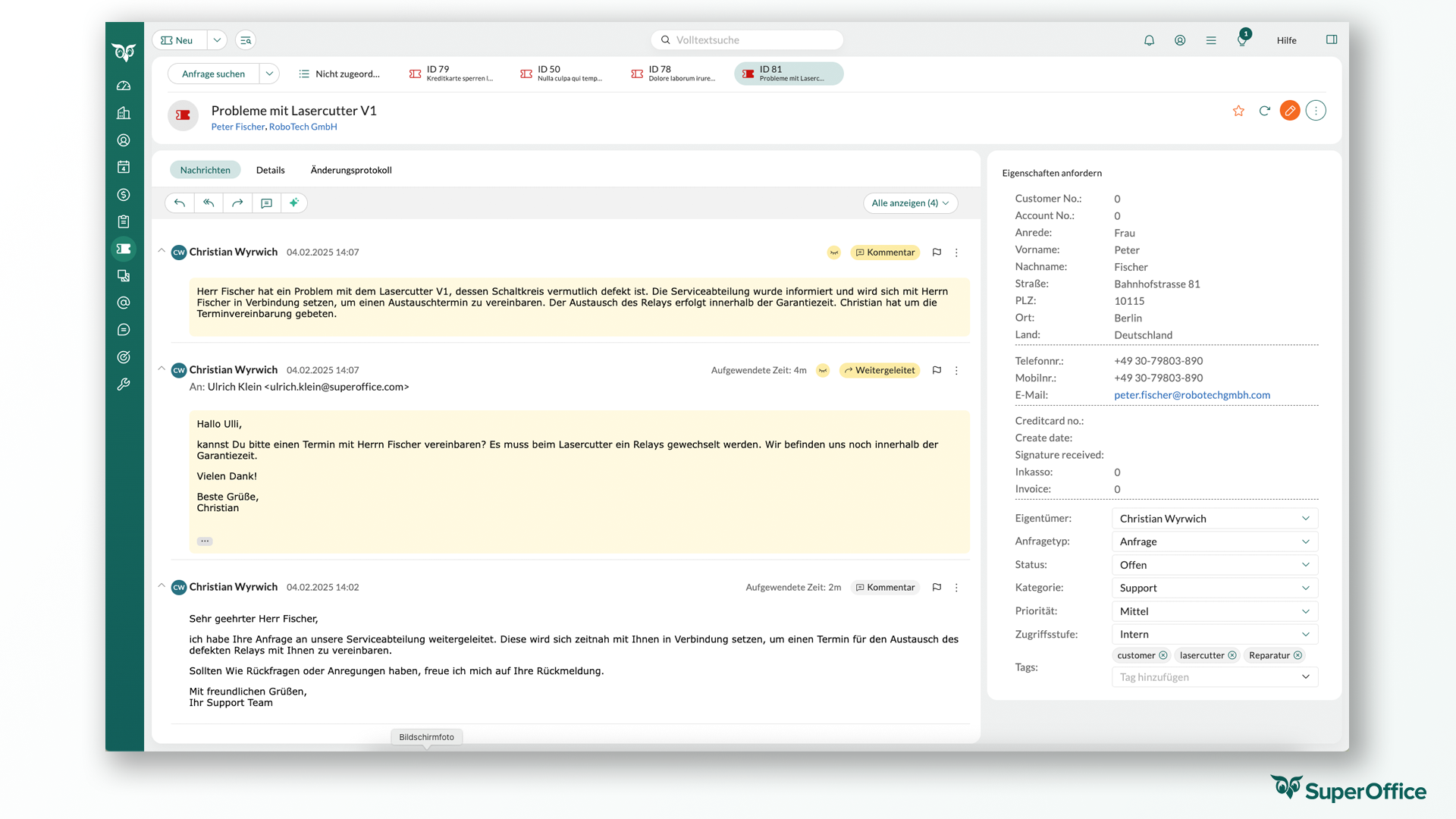Remove the lasercutter tag
Screen dimensions: 1456x819
click(x=1232, y=655)
